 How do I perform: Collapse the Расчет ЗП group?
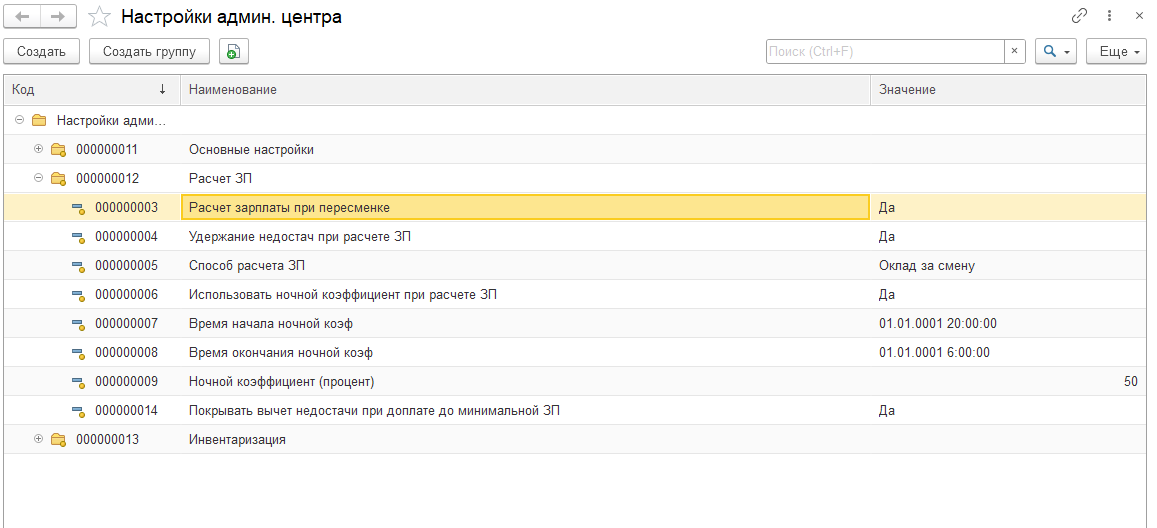39,179
